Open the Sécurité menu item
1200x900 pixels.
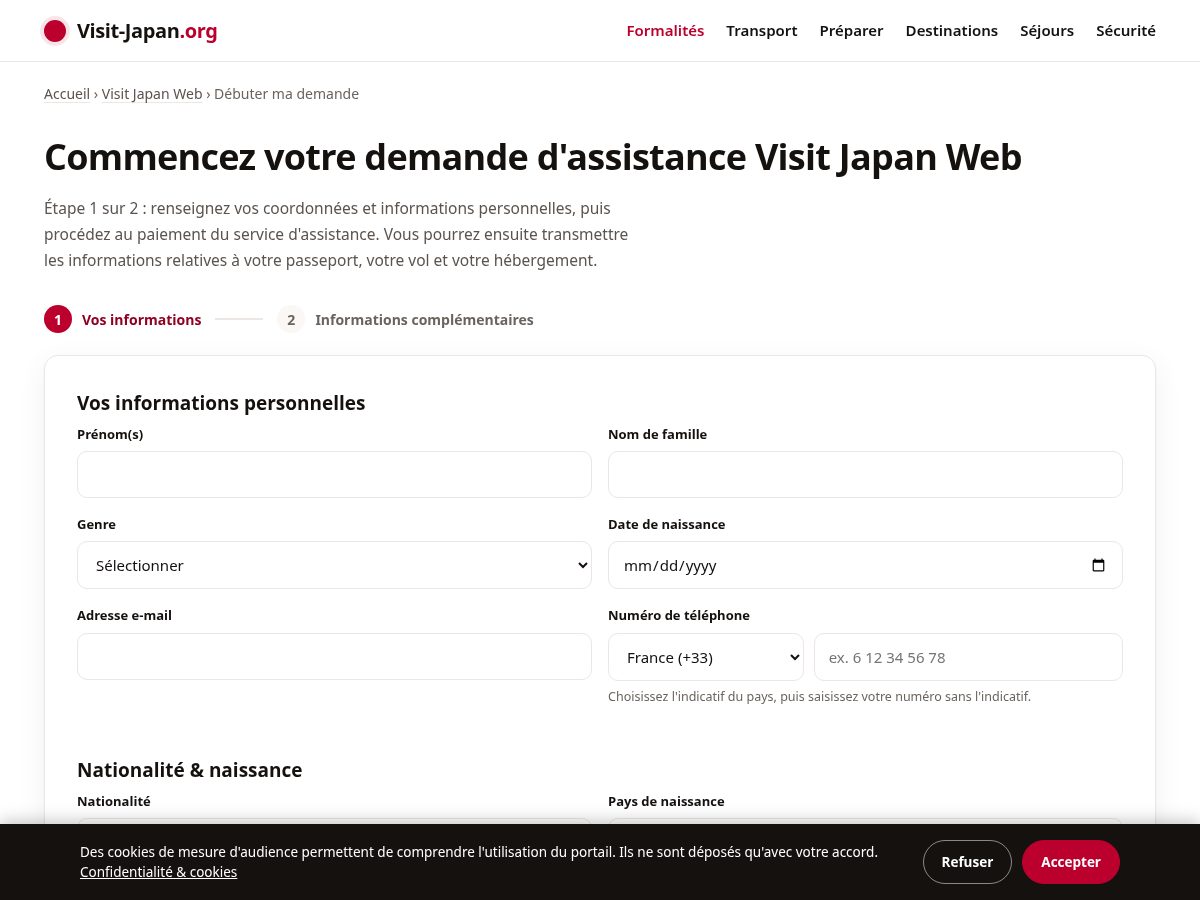click(x=1126, y=31)
